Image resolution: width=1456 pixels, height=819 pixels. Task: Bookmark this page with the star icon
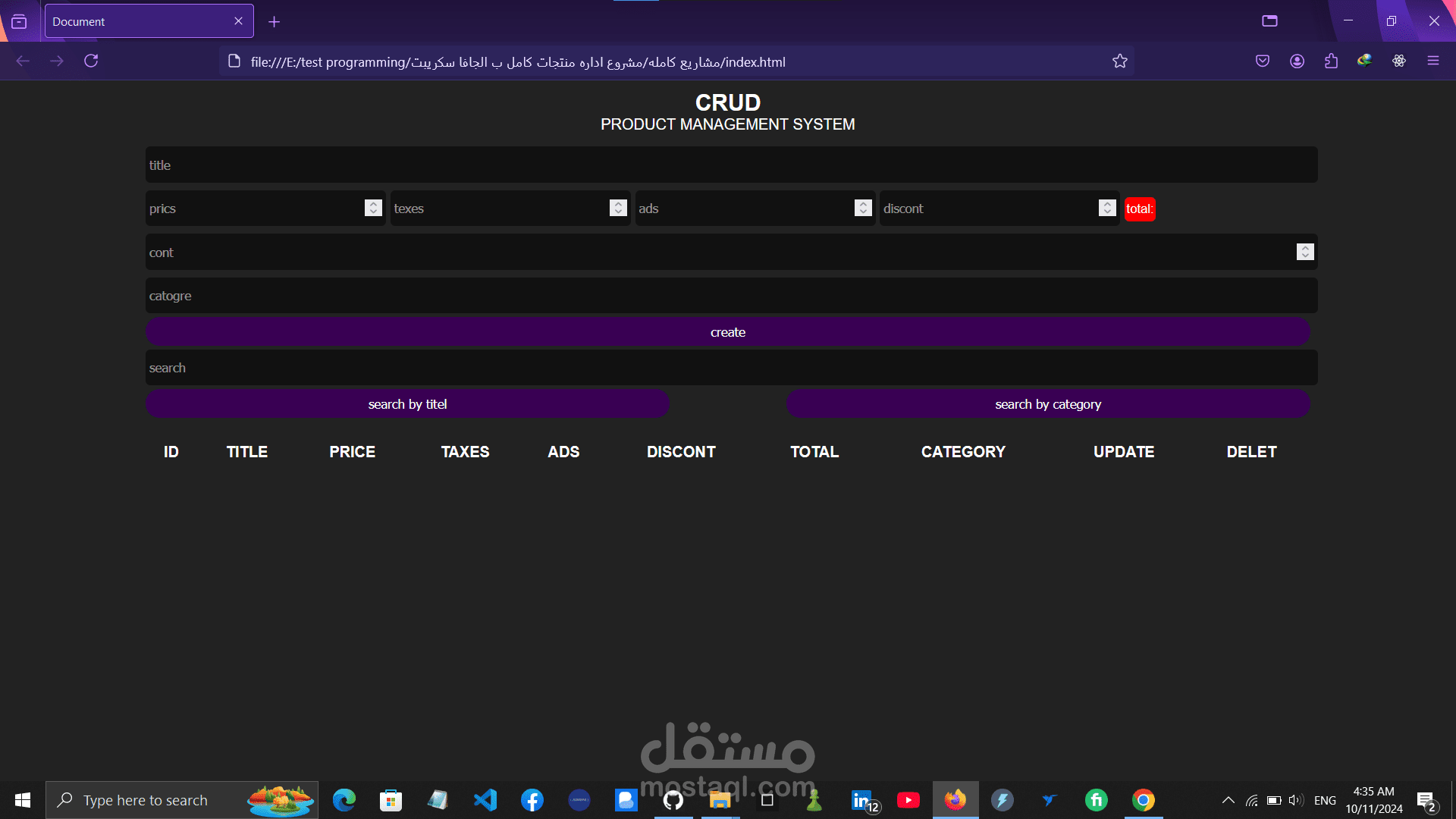(1120, 61)
